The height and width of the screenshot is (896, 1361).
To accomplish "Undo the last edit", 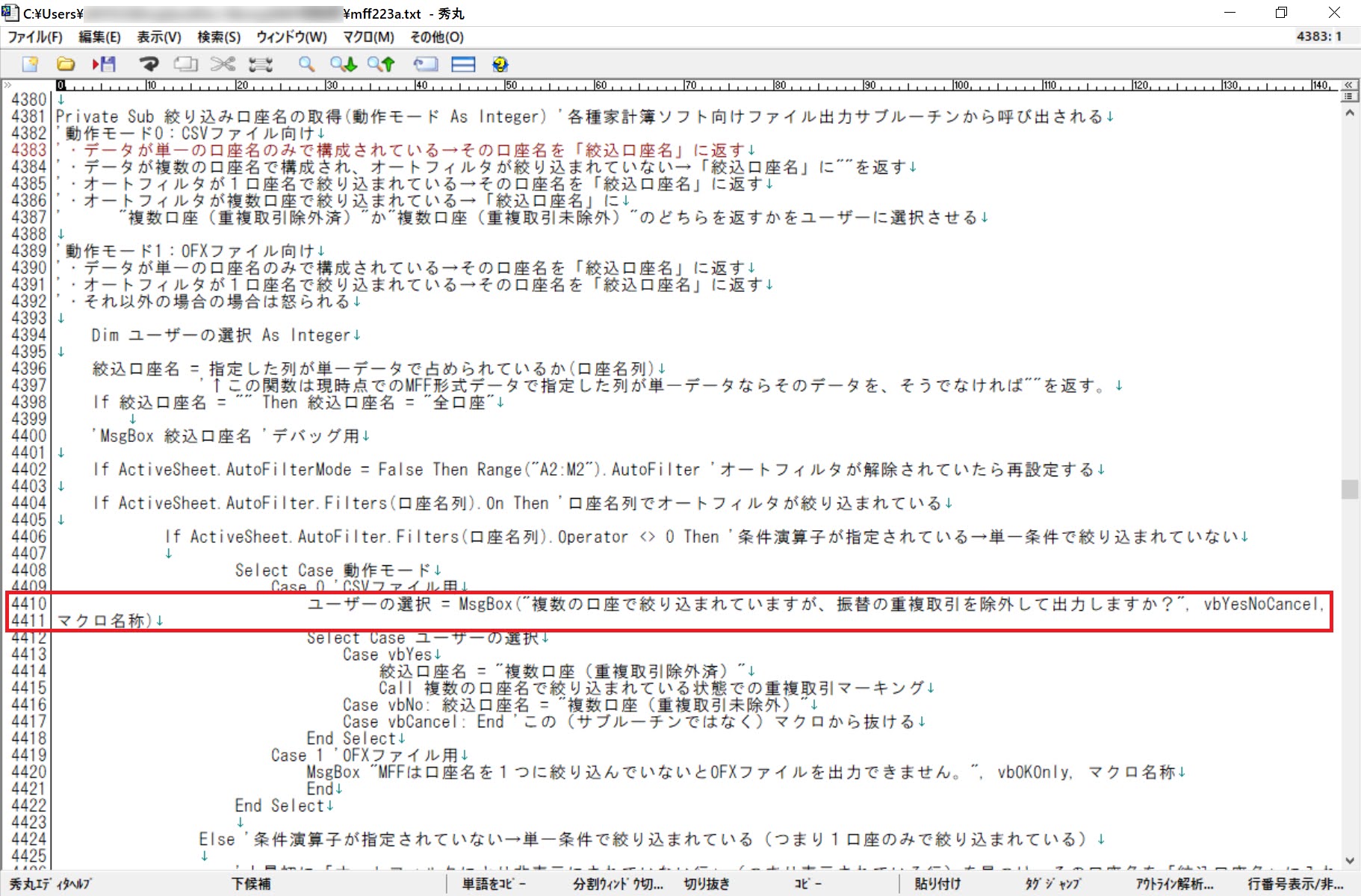I will pos(149,64).
